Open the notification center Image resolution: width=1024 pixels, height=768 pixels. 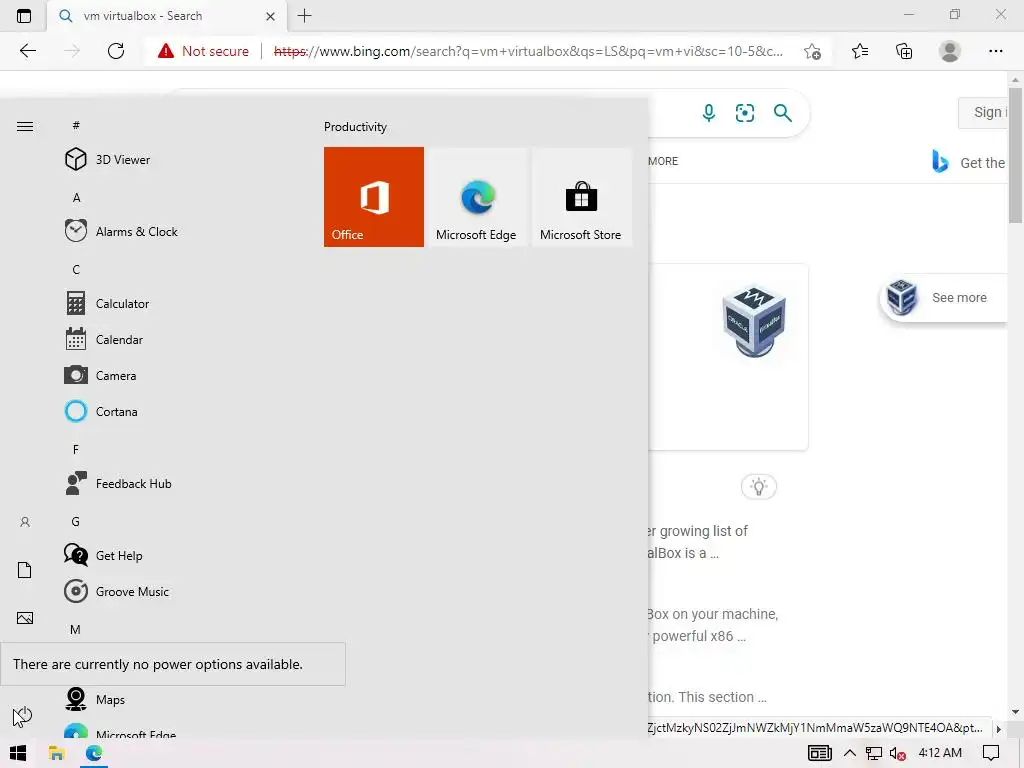[x=991, y=753]
